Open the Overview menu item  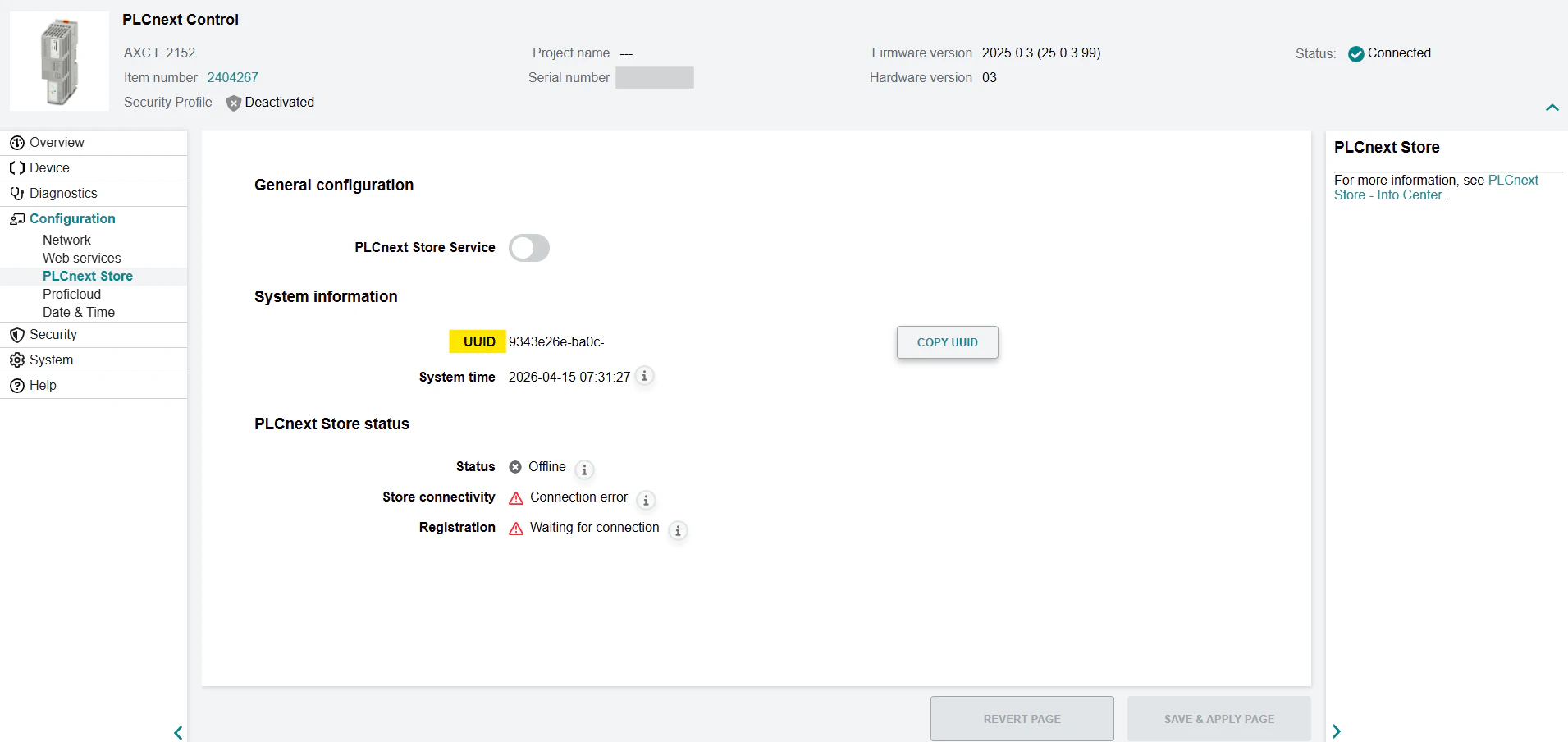tap(94, 143)
